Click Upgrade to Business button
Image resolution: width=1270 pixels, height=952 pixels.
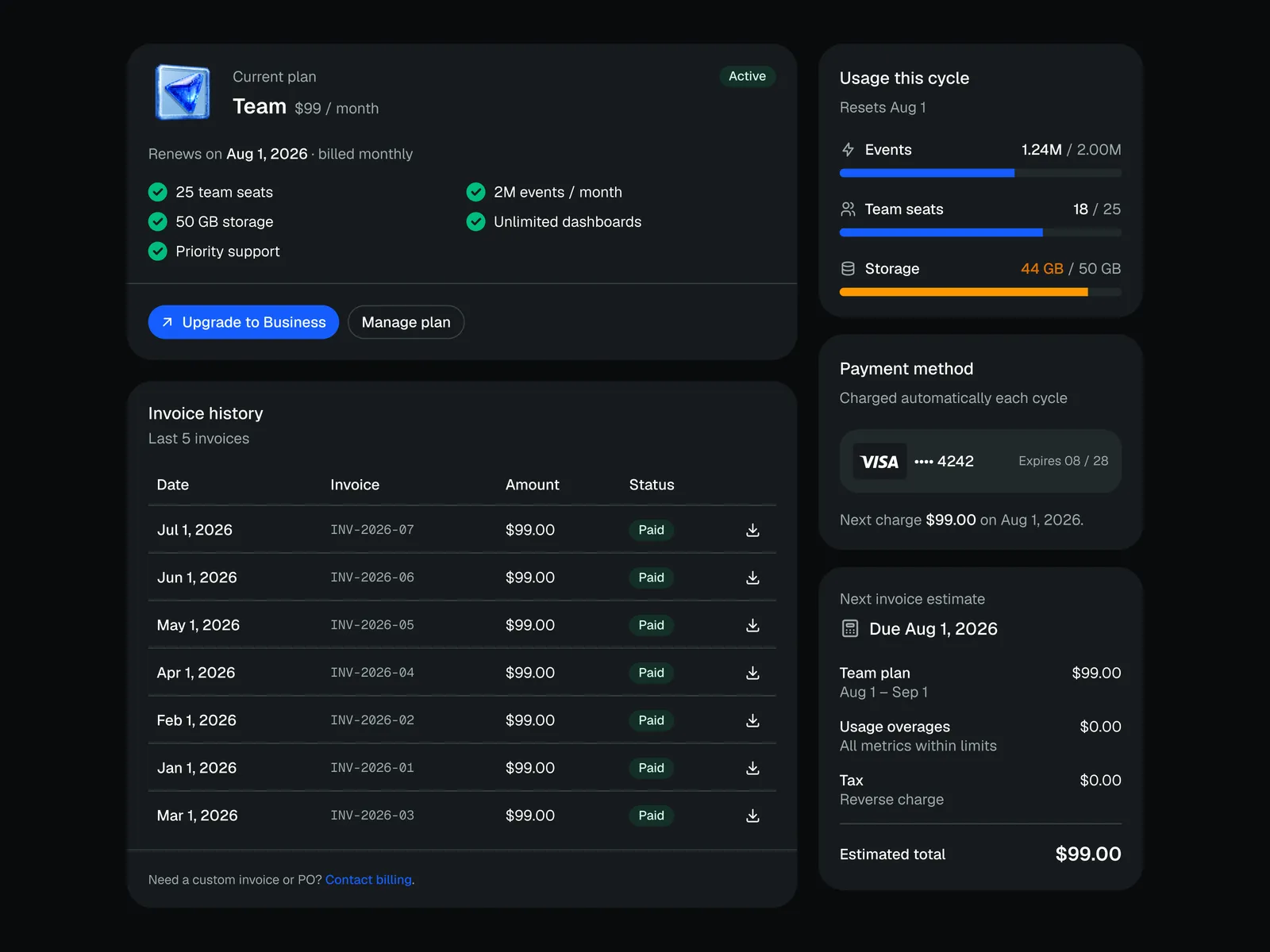coord(244,322)
